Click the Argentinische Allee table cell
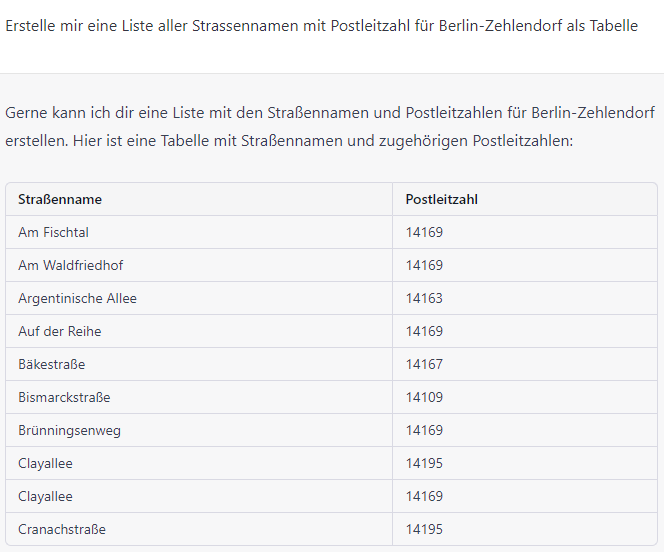This screenshot has height=552, width=664. tap(77, 298)
